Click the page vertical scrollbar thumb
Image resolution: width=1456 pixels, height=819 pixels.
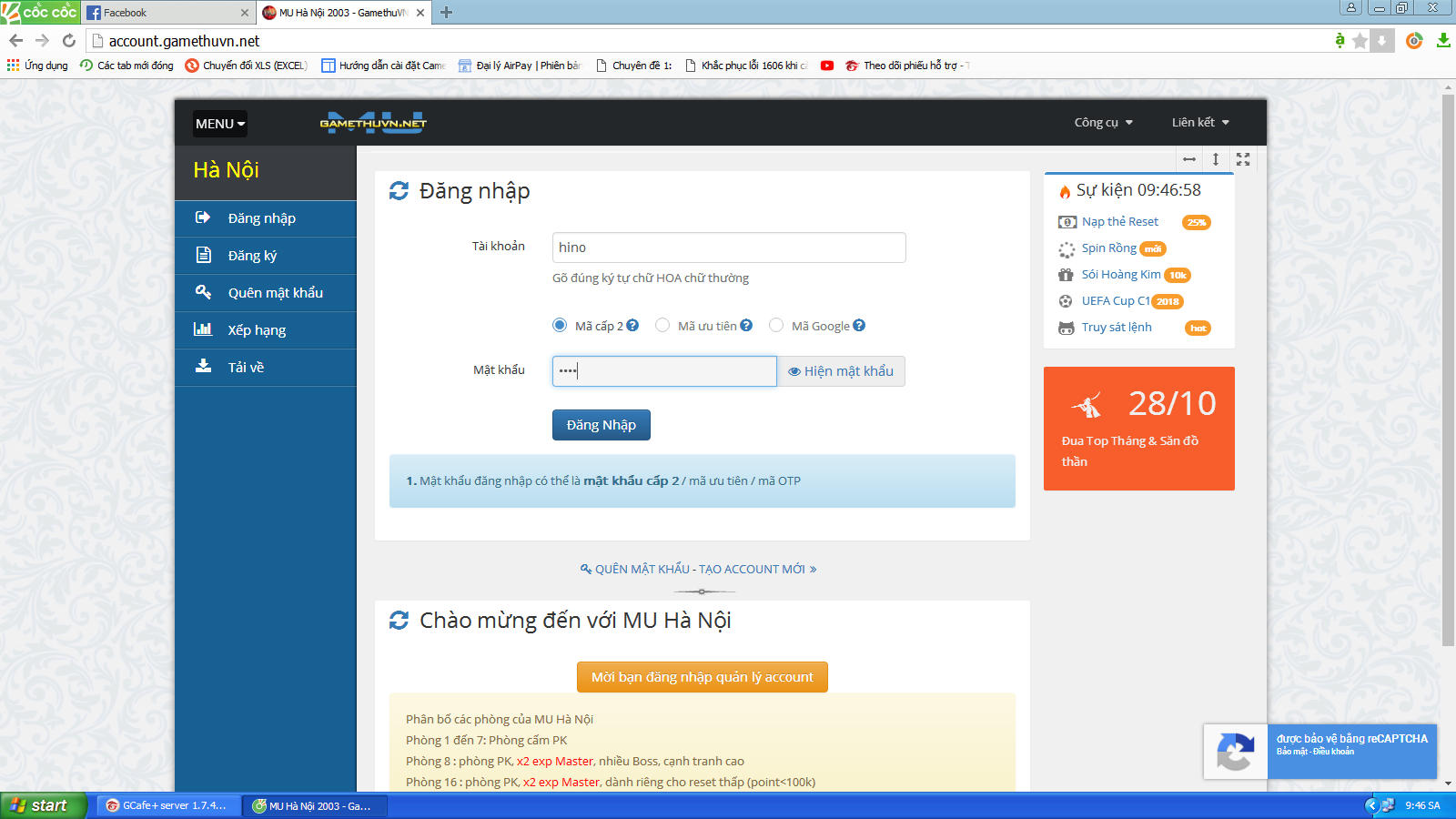1448,369
